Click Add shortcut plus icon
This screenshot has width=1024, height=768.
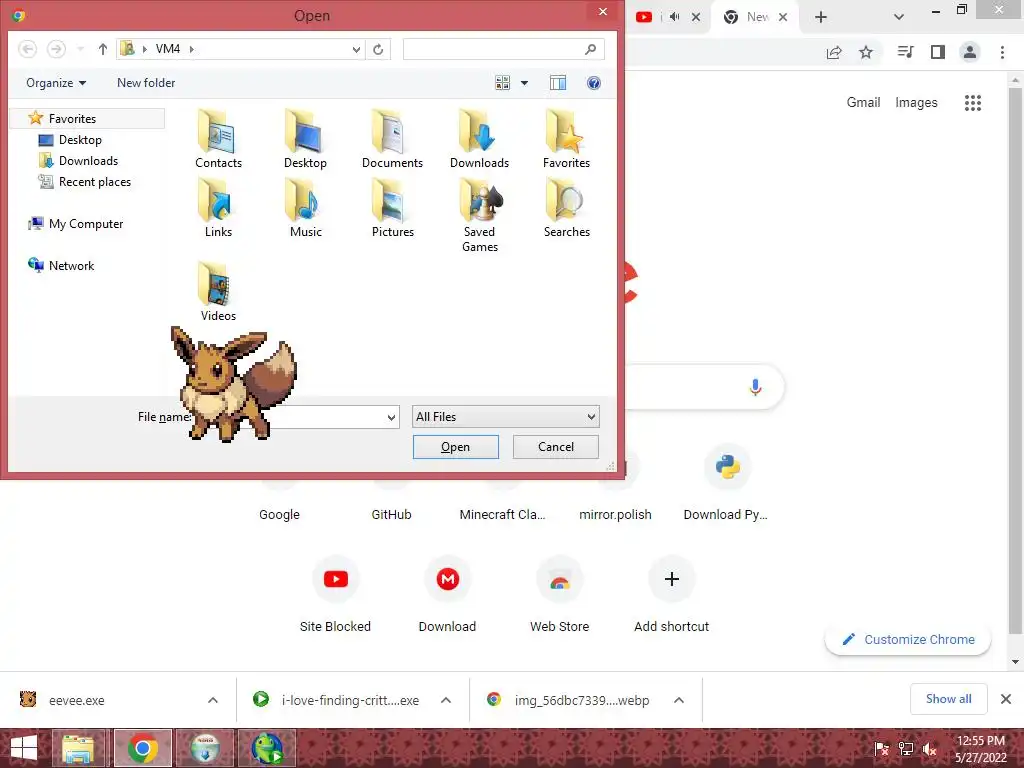pos(671,579)
